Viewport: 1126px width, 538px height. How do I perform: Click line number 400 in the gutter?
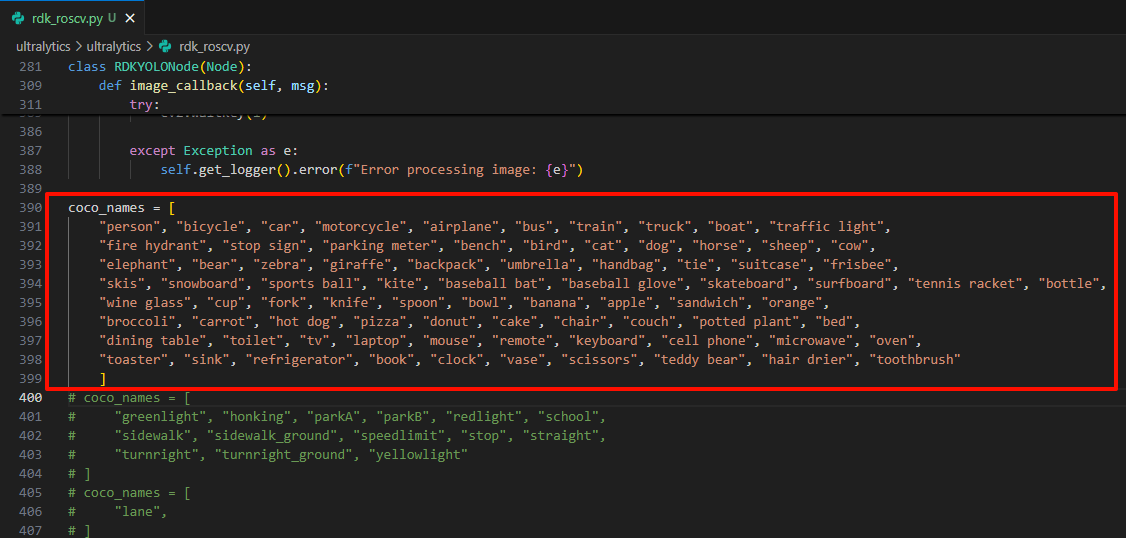coord(29,396)
